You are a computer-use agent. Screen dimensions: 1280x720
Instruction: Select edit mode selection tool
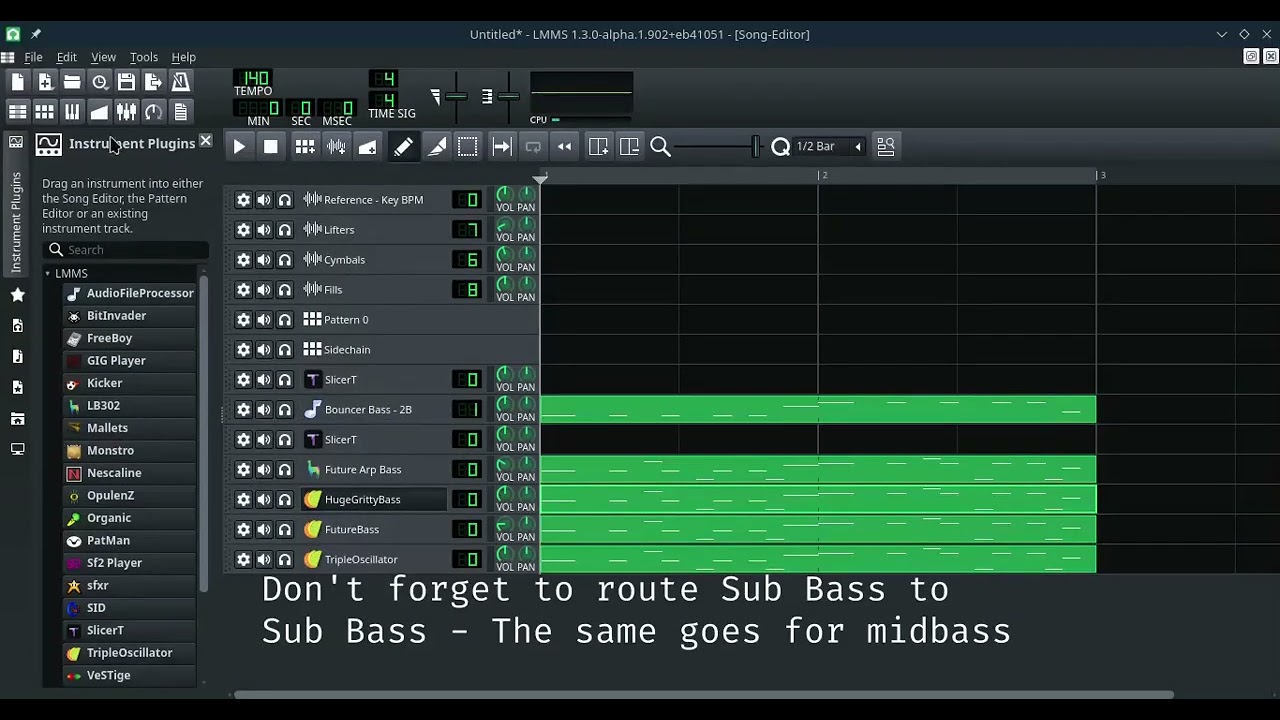coord(468,147)
